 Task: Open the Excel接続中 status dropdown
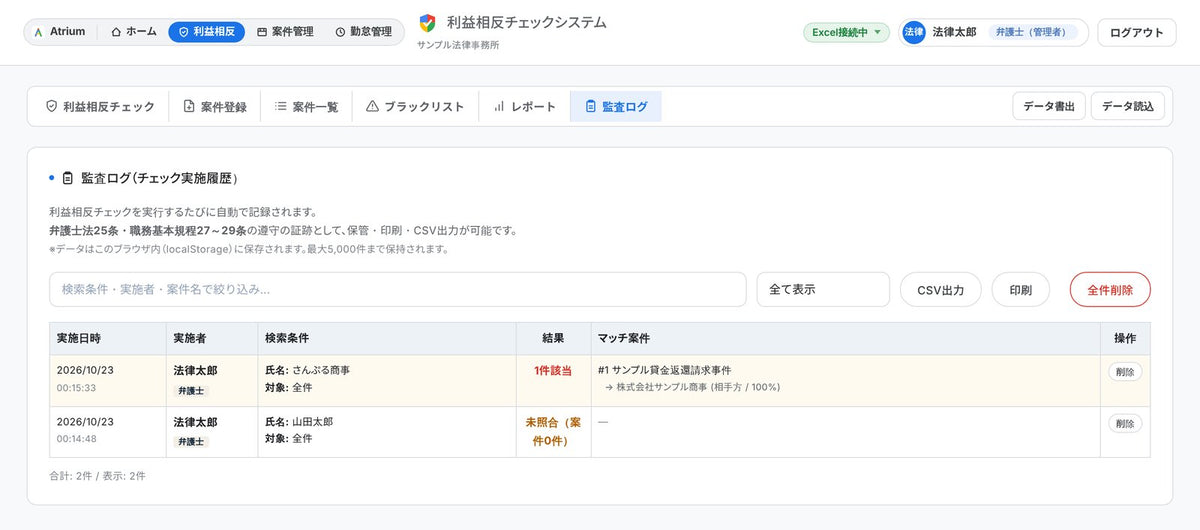pos(846,32)
